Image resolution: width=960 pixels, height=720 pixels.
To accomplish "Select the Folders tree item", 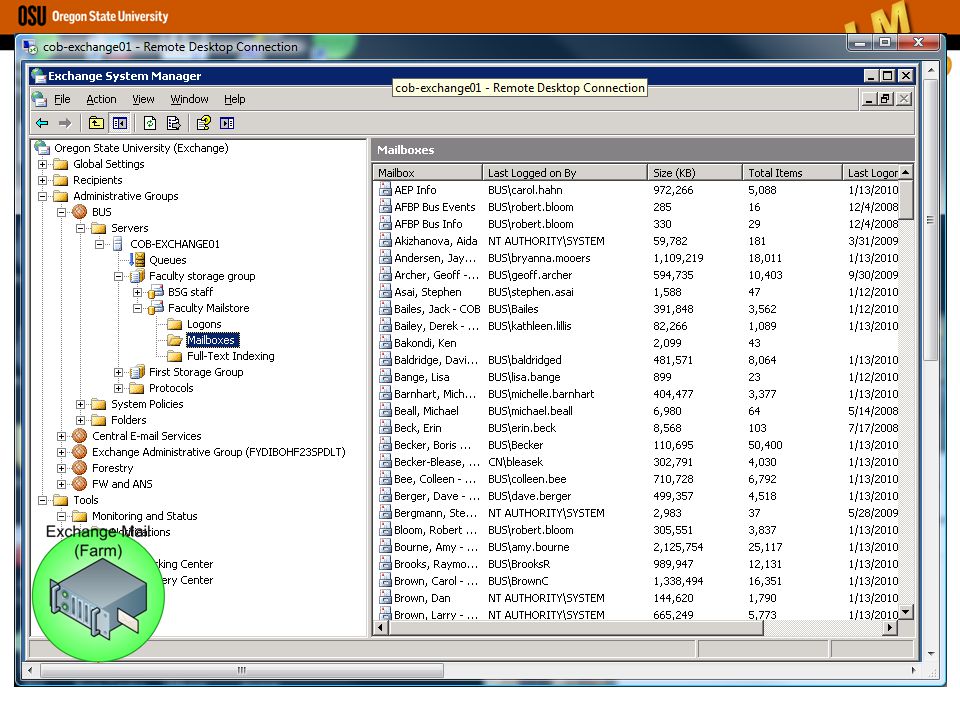I will (129, 420).
